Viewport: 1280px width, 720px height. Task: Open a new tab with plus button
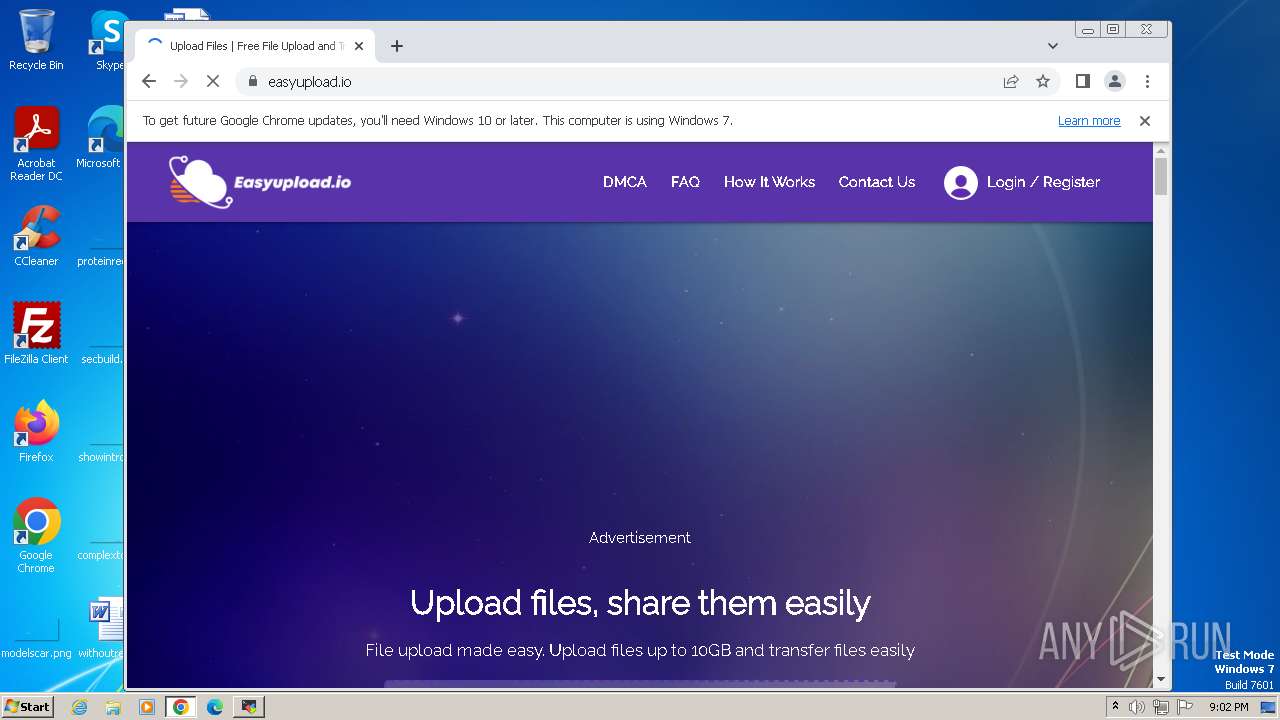pos(397,46)
